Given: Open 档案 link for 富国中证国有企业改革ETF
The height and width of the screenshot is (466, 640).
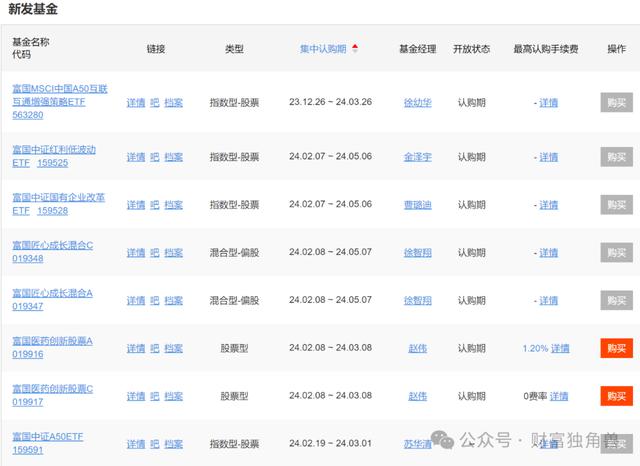Looking at the screenshot, I should pos(173,204).
